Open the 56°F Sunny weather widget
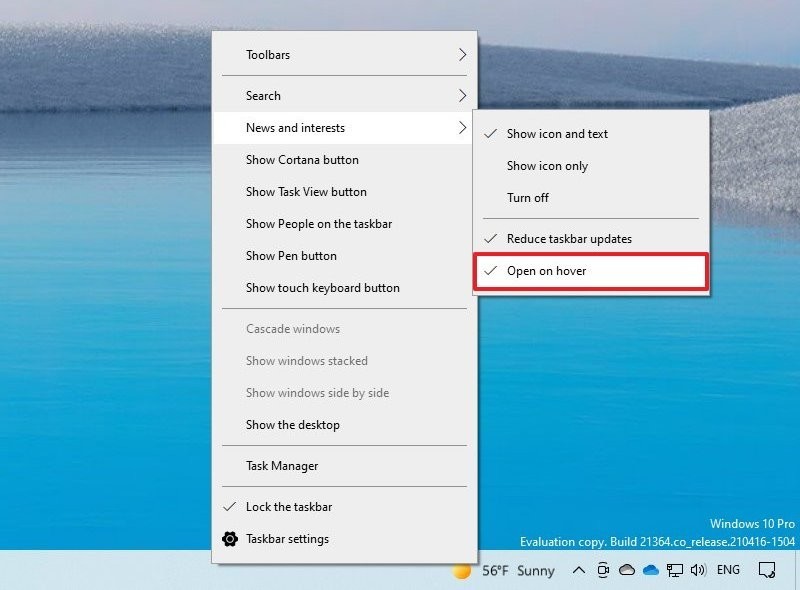Image resolution: width=800 pixels, height=590 pixels. click(x=504, y=571)
